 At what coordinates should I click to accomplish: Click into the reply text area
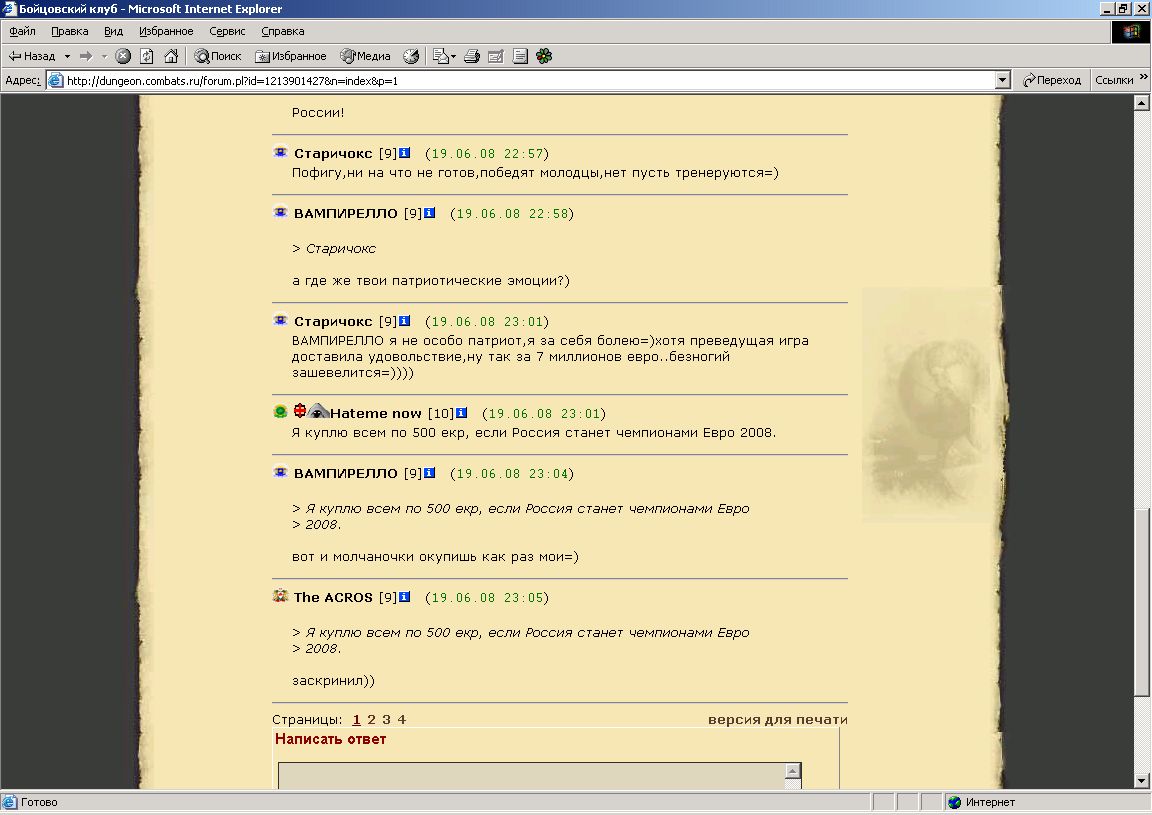point(532,776)
